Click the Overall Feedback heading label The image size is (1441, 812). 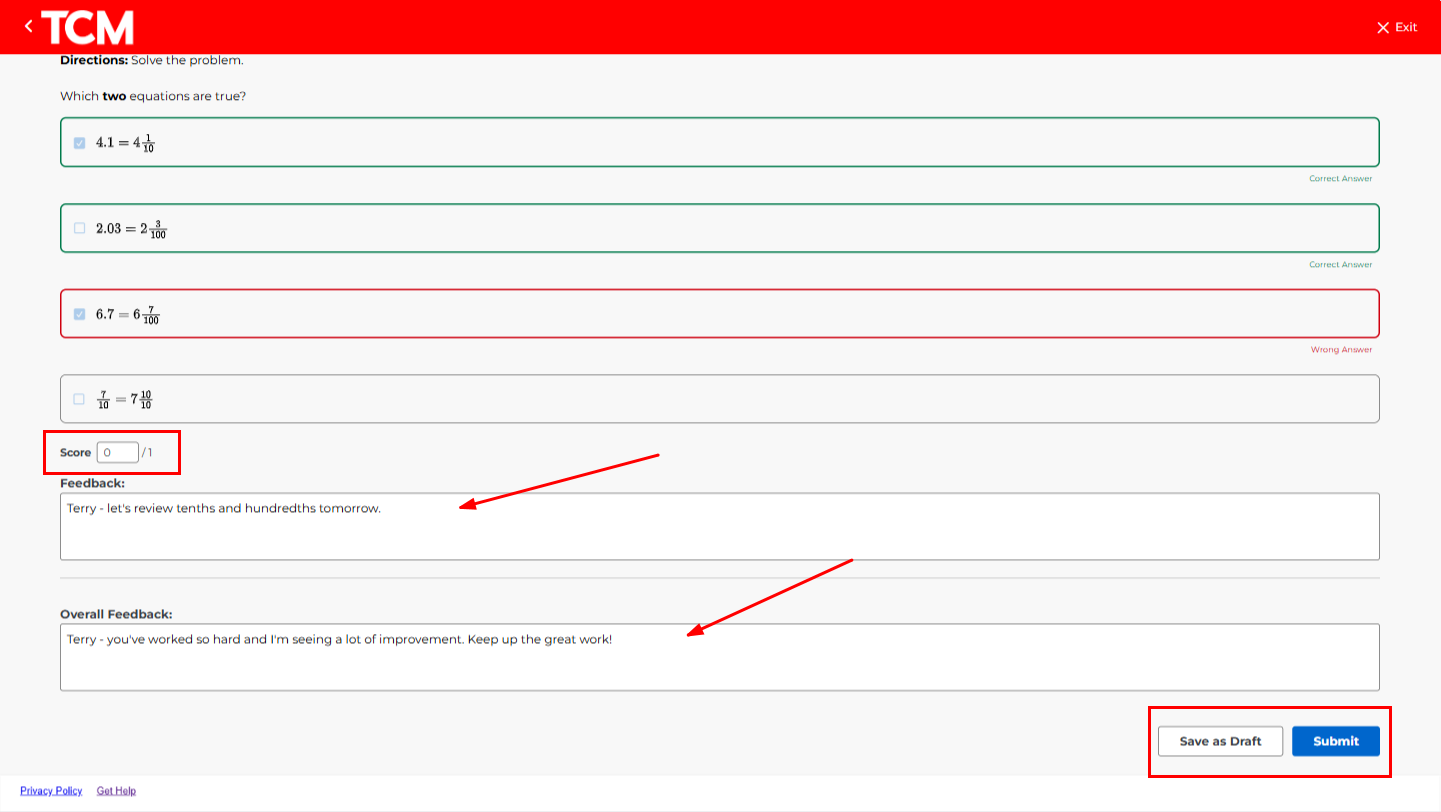116,614
